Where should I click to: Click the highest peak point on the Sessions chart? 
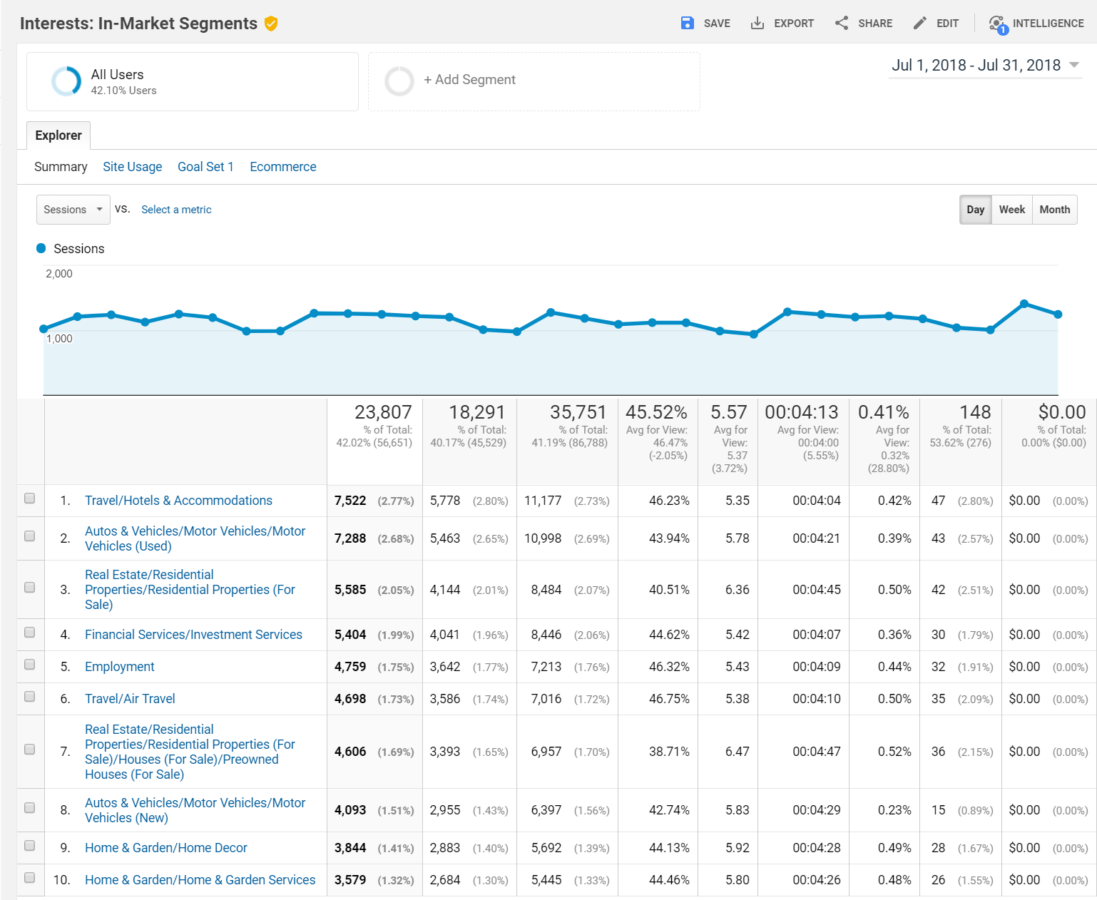1024,303
